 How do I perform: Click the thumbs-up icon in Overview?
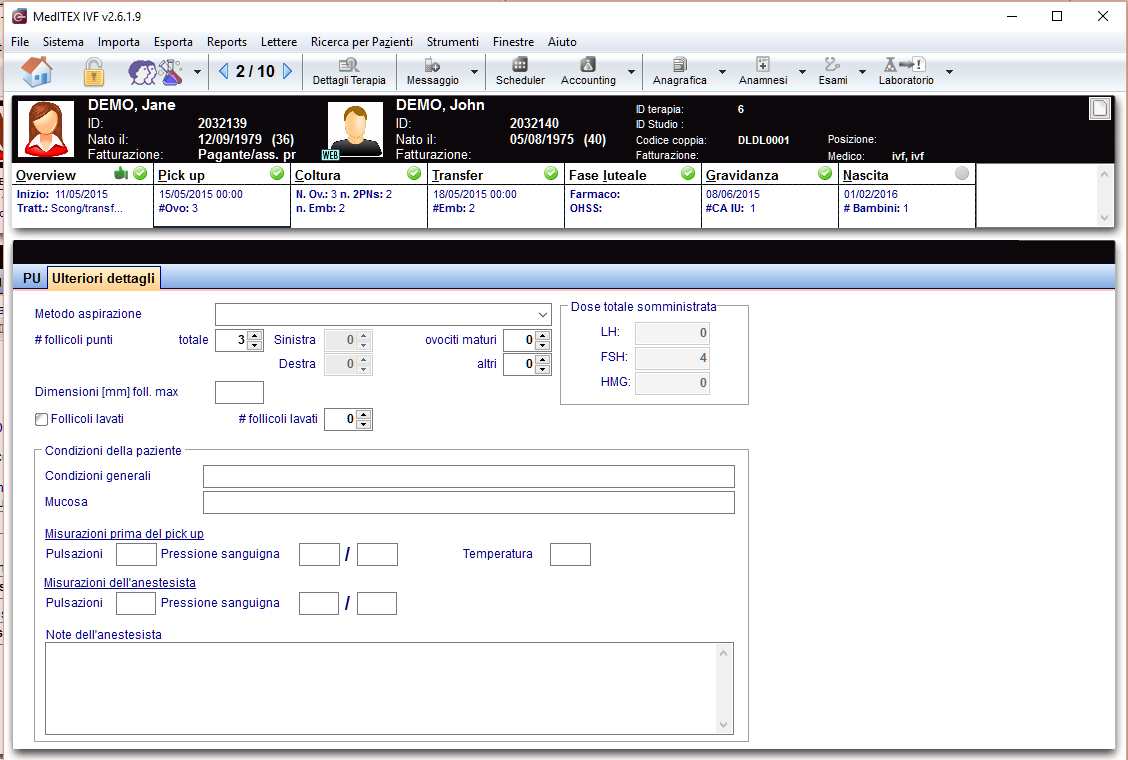(x=121, y=173)
